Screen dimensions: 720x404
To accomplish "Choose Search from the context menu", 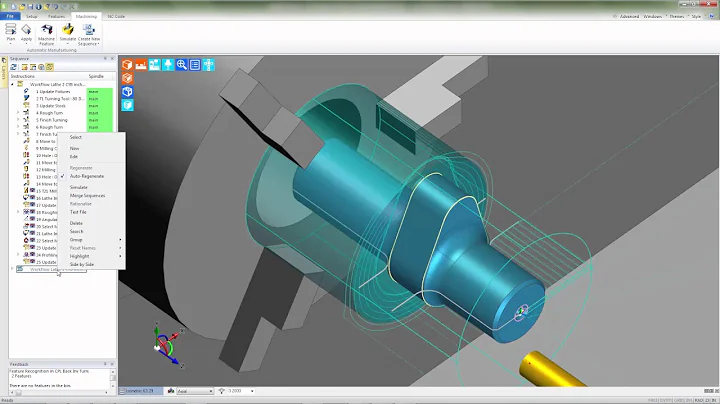I will (x=77, y=231).
